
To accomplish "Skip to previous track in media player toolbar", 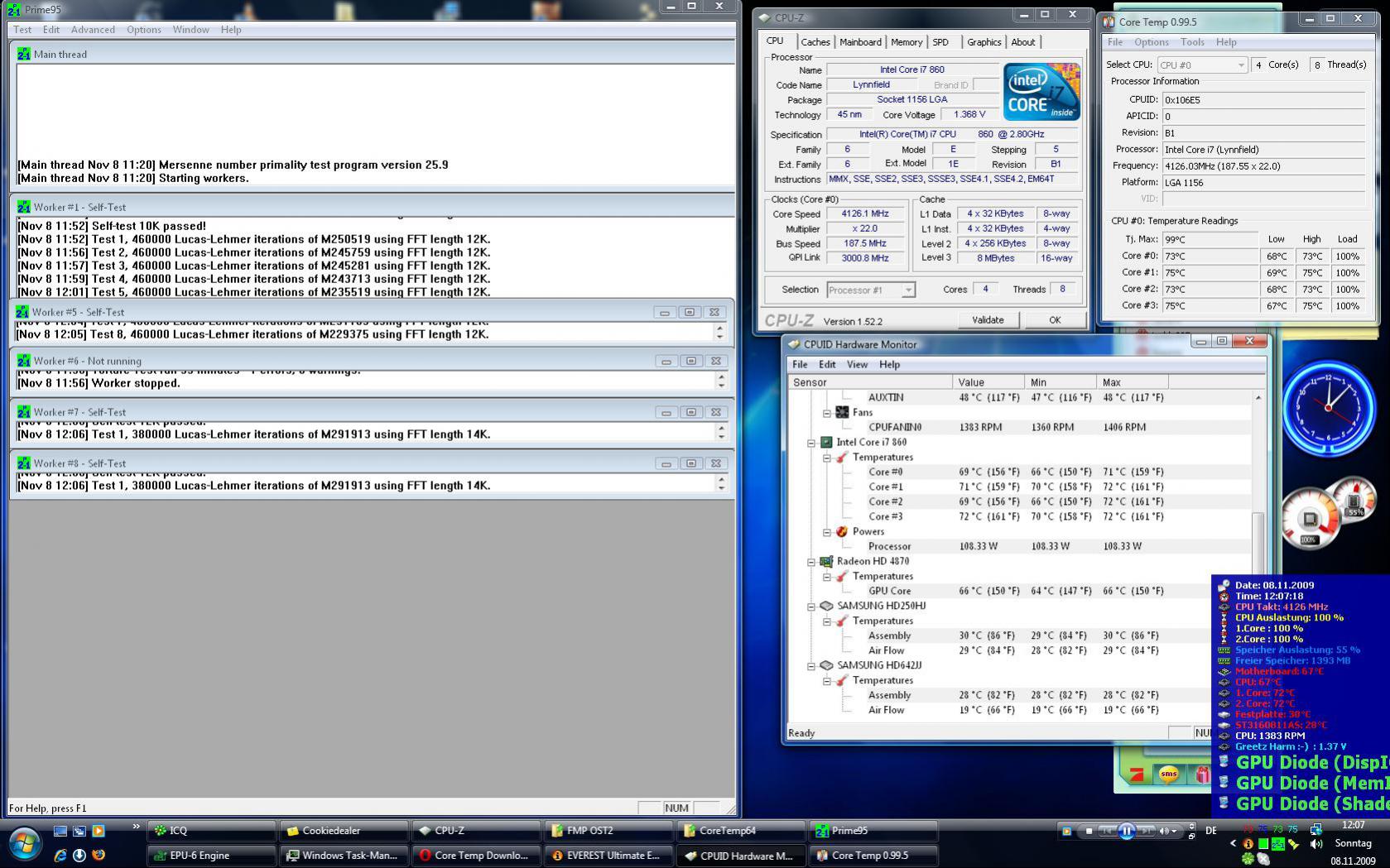I will click(1108, 831).
